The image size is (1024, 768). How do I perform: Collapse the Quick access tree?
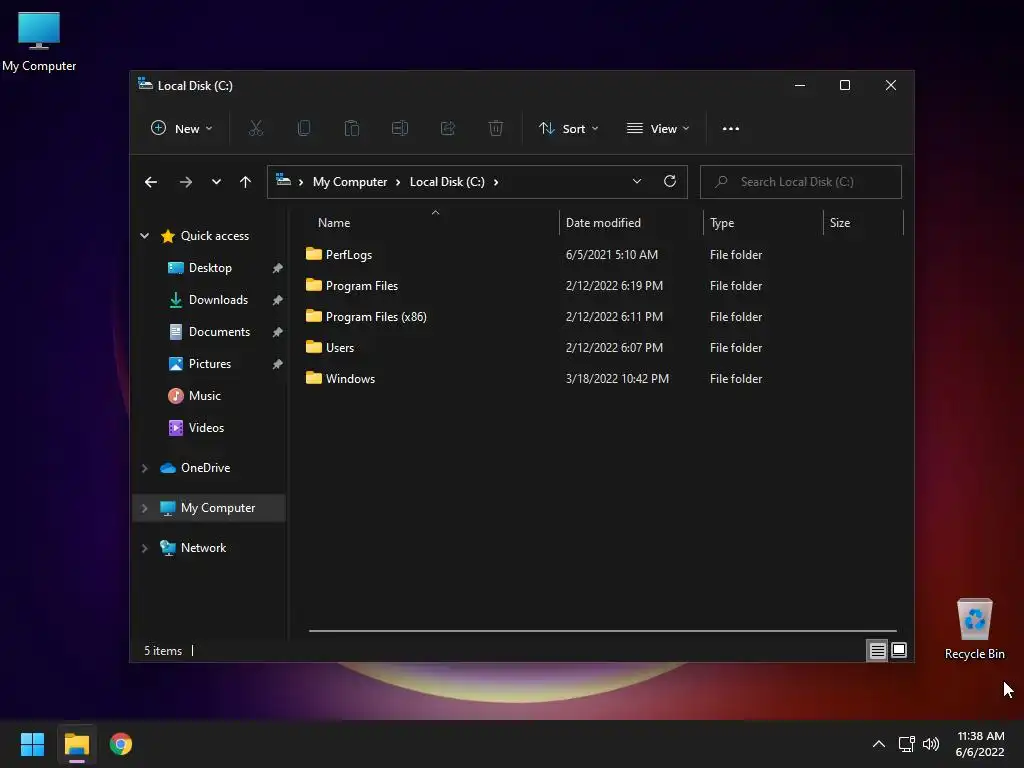144,236
